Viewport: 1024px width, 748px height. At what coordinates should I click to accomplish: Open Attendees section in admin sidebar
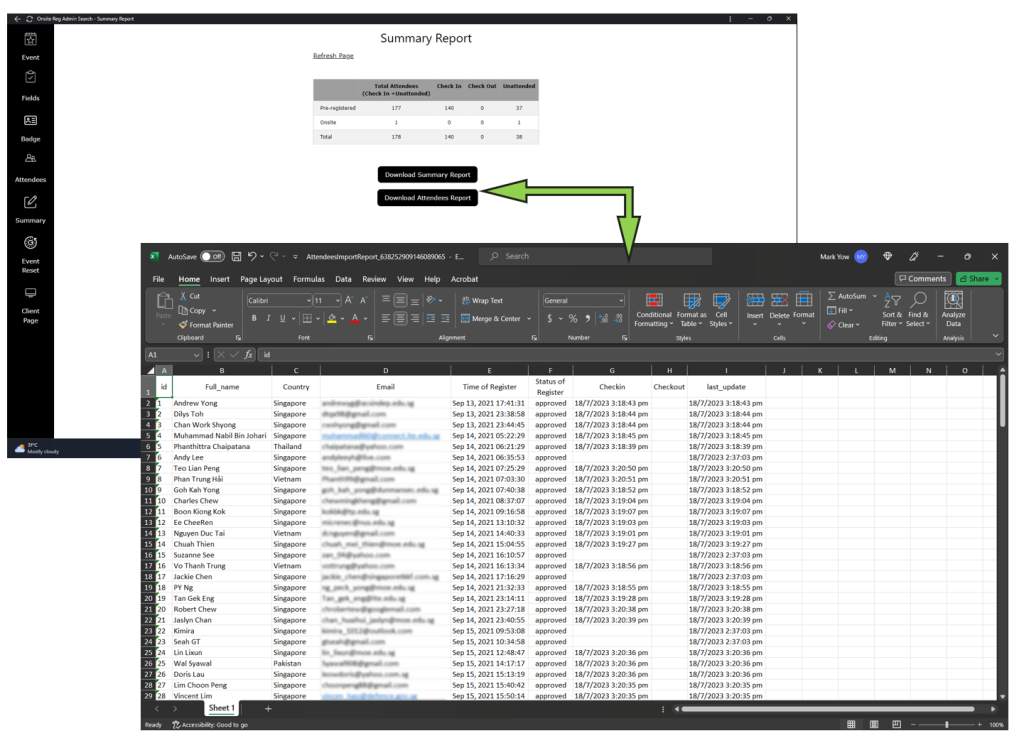[x=30, y=168]
